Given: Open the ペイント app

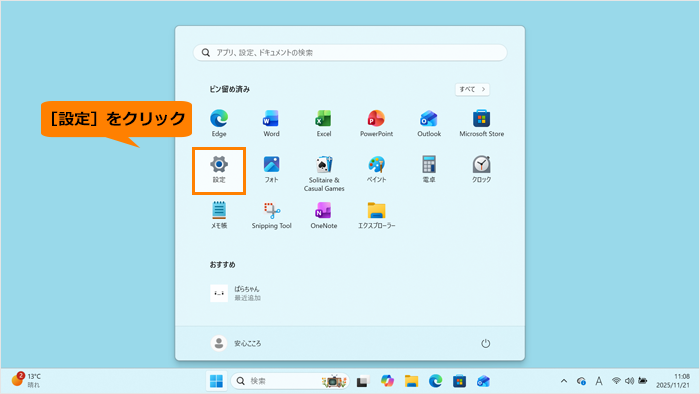Looking at the screenshot, I should coord(376,170).
